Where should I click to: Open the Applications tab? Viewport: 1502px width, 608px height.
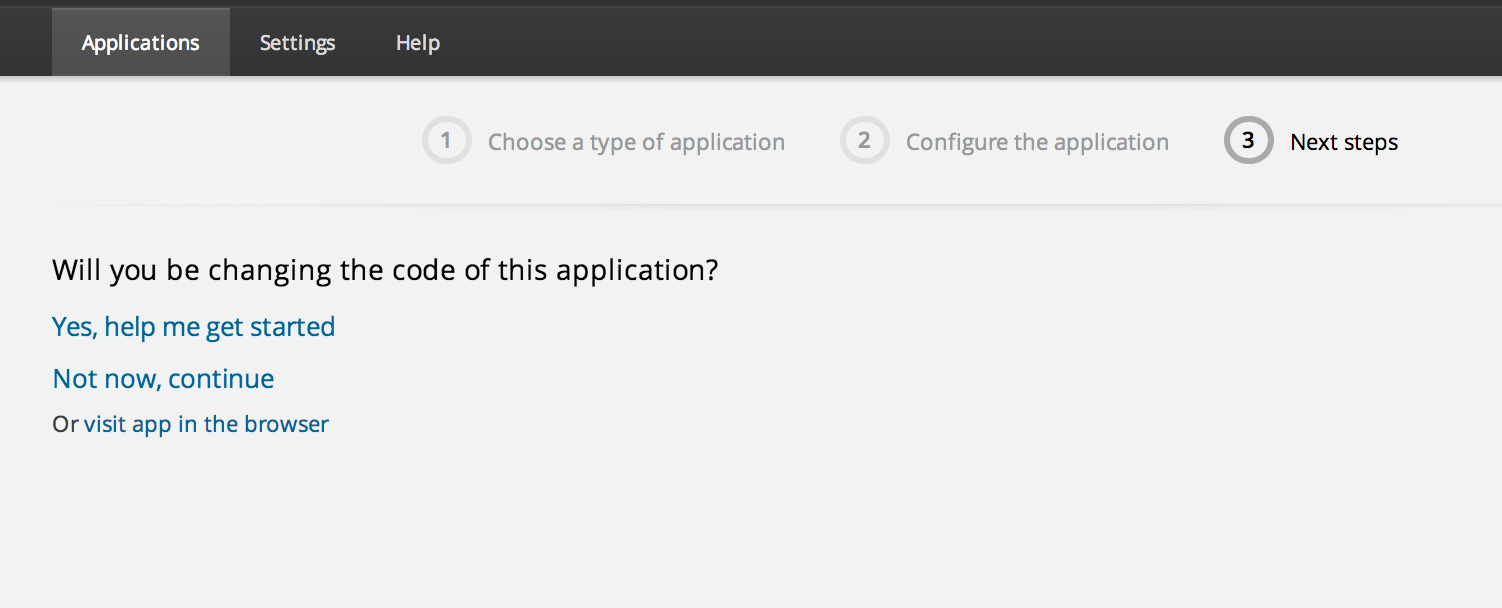[x=141, y=43]
